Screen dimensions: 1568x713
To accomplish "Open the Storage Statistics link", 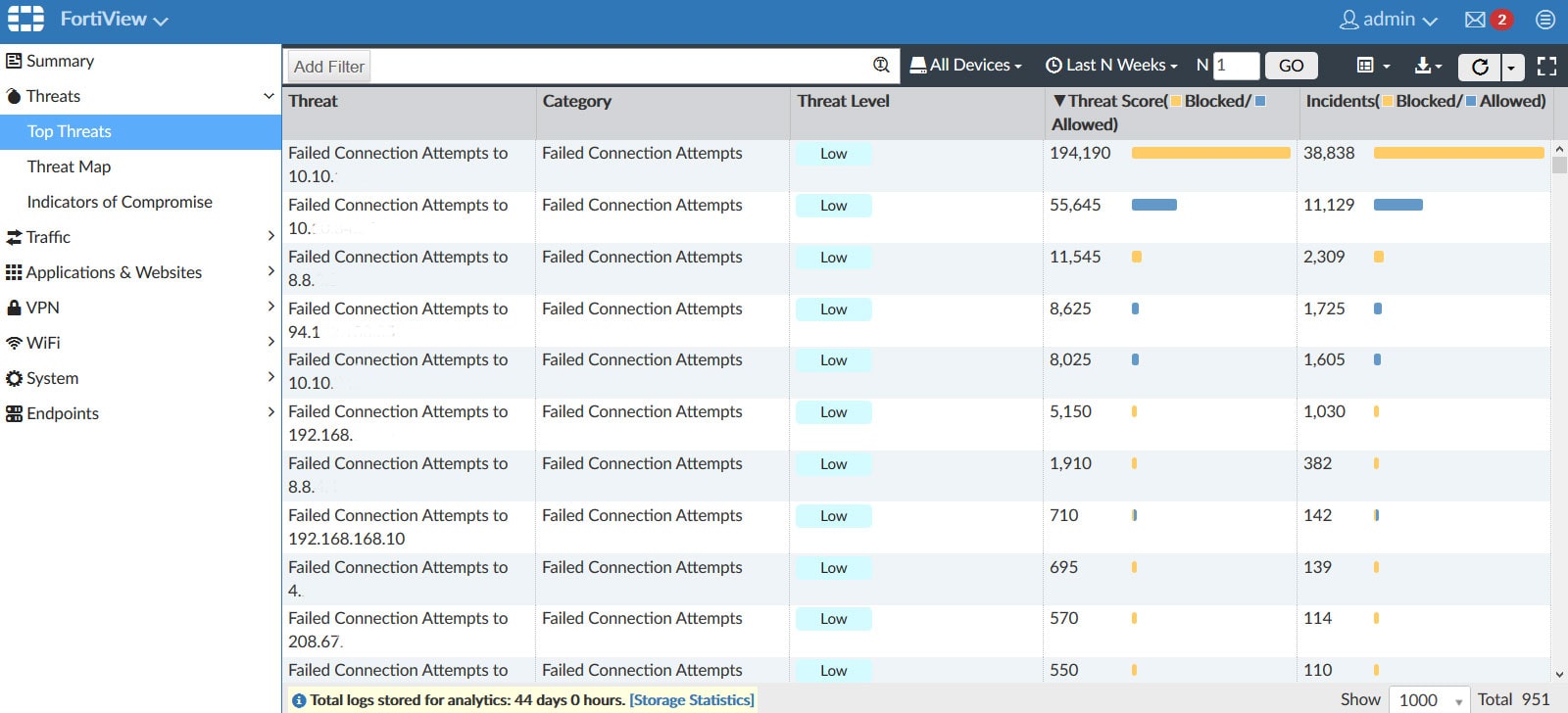I will click(692, 700).
